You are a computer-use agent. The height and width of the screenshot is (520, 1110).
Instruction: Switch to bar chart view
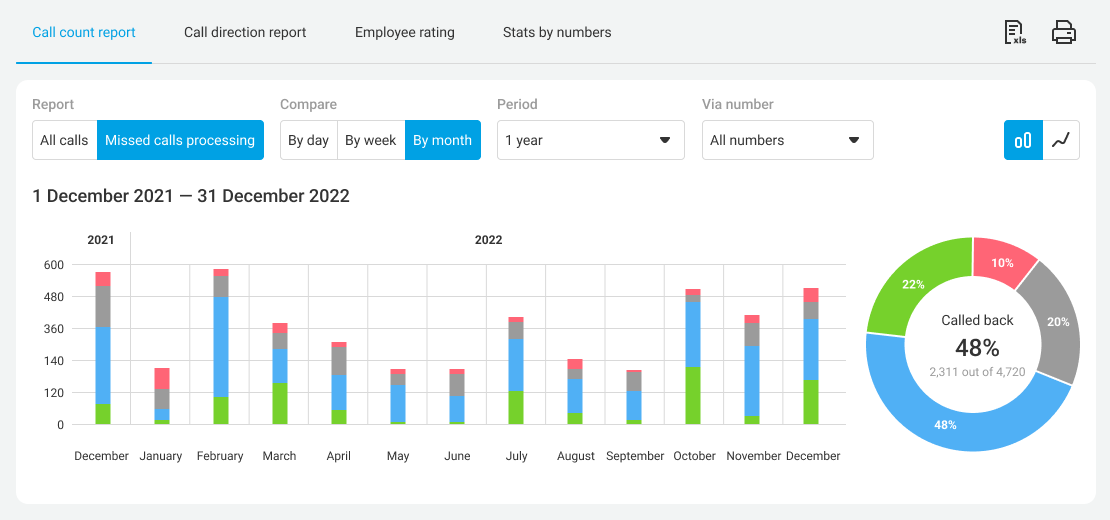coord(1023,140)
